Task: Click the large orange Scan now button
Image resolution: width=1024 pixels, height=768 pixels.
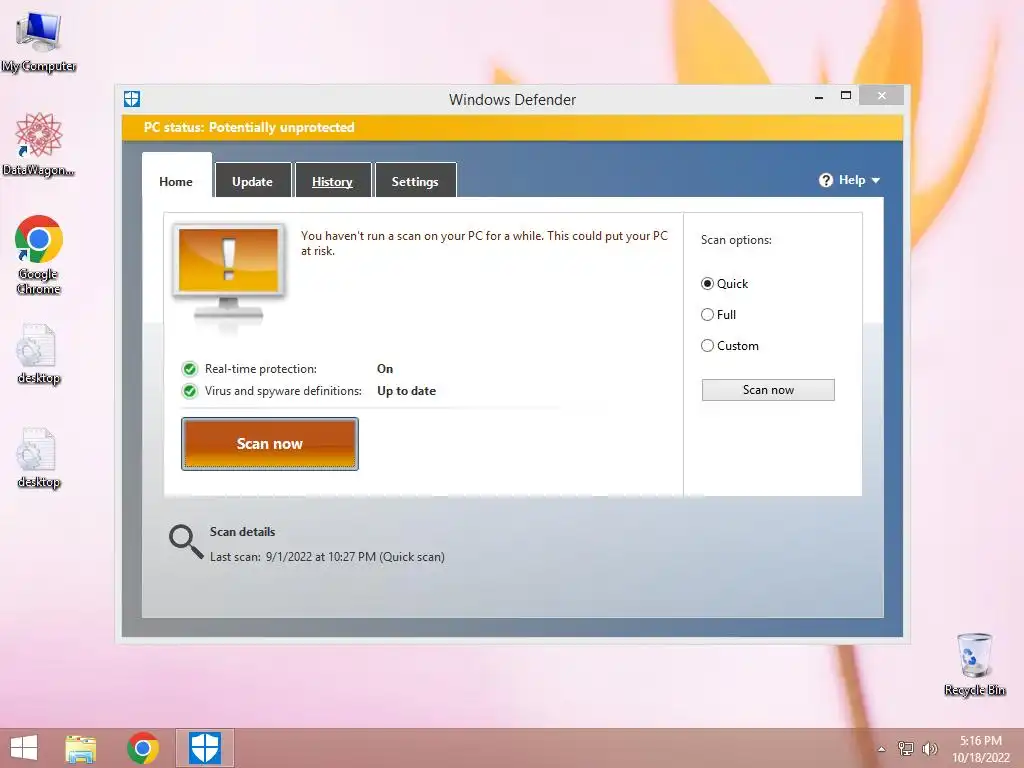Action: click(270, 444)
